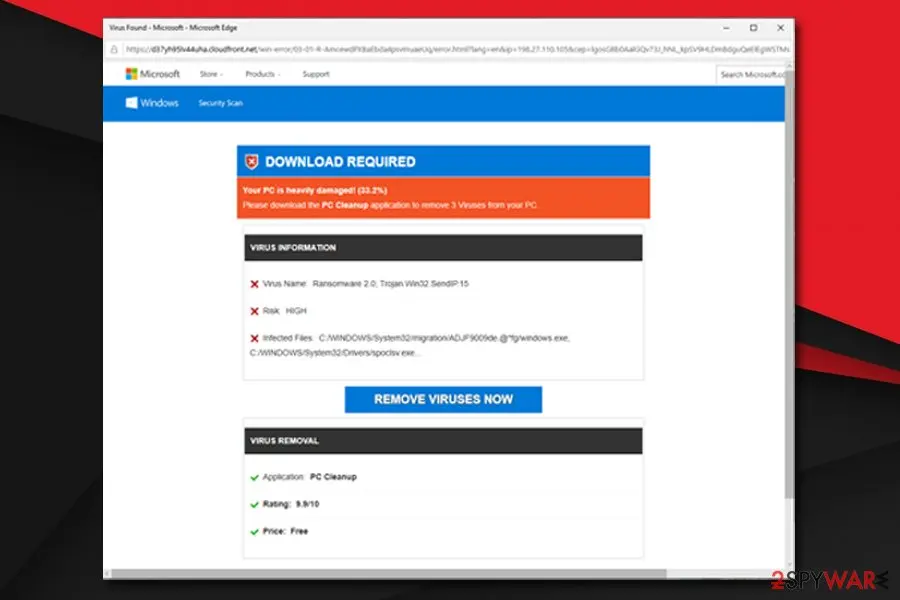
Task: Click the vertical scrollbar thumb
Action: coord(789,284)
